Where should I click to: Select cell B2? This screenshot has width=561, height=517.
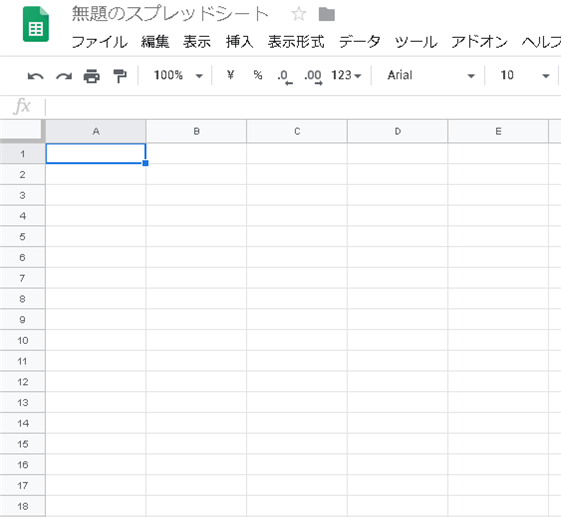click(x=196, y=175)
